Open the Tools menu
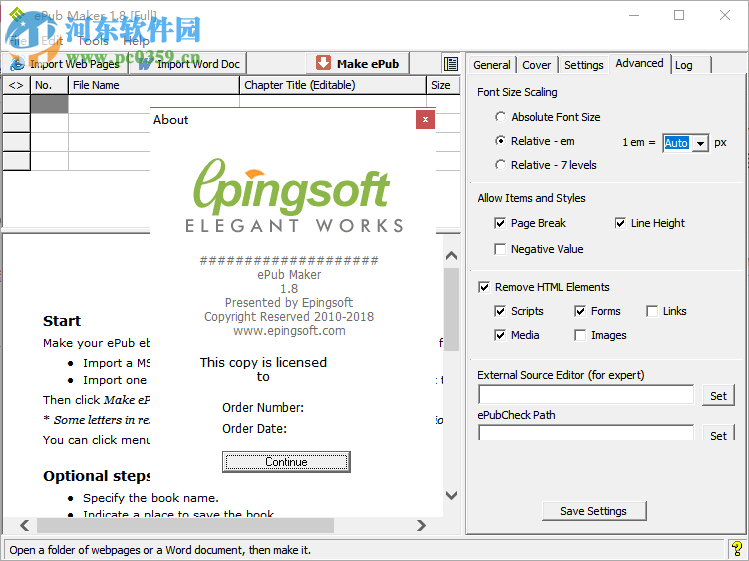 (x=93, y=41)
